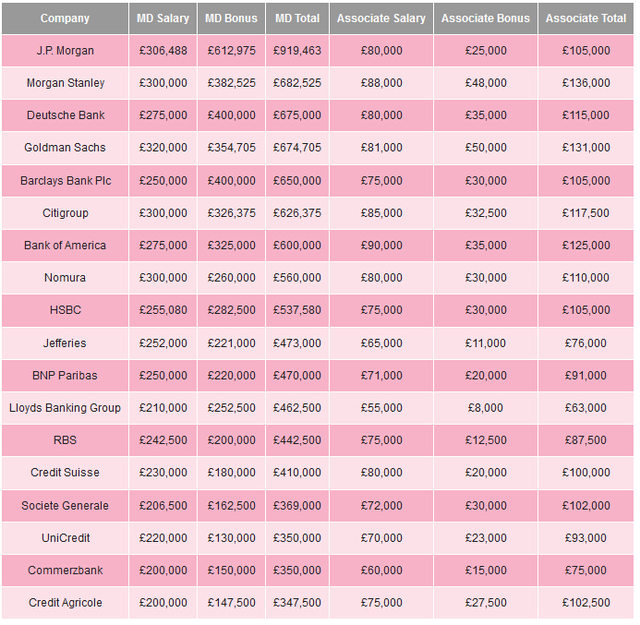Click Morgan Stanley Associate Total £136,000
This screenshot has width=640, height=625.
(x=586, y=83)
